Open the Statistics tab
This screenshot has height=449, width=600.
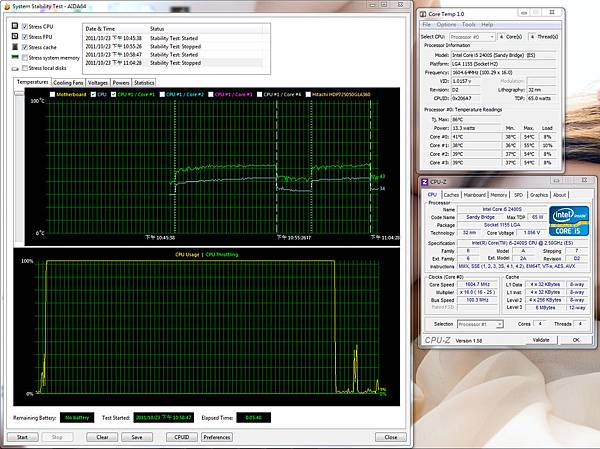(x=144, y=83)
